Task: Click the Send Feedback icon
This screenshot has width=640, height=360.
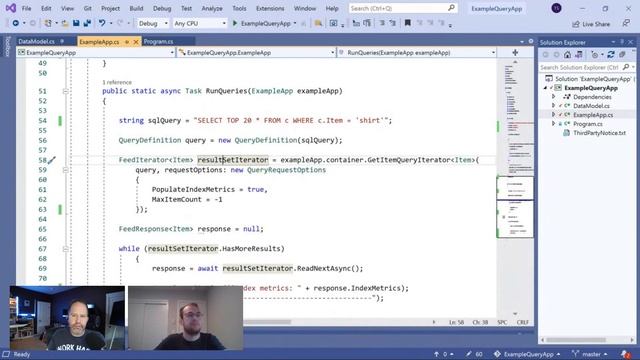Action: click(x=626, y=24)
